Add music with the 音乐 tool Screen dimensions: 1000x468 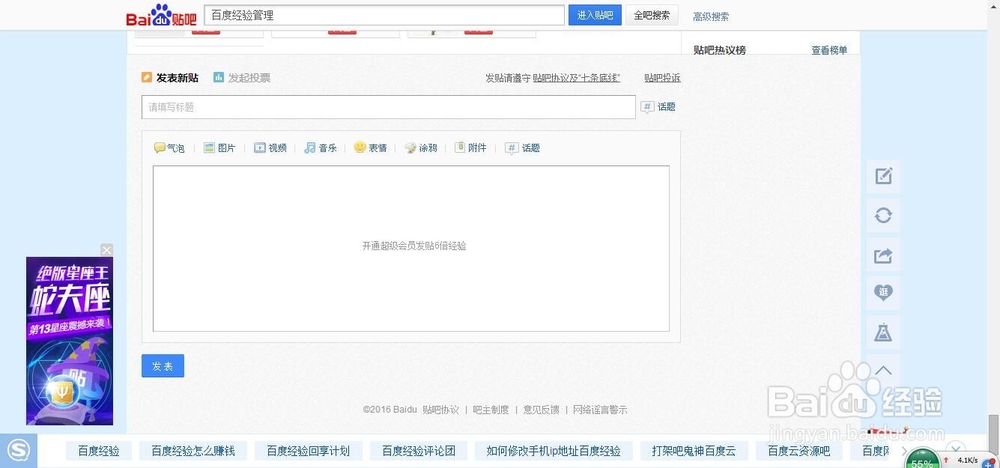320,148
